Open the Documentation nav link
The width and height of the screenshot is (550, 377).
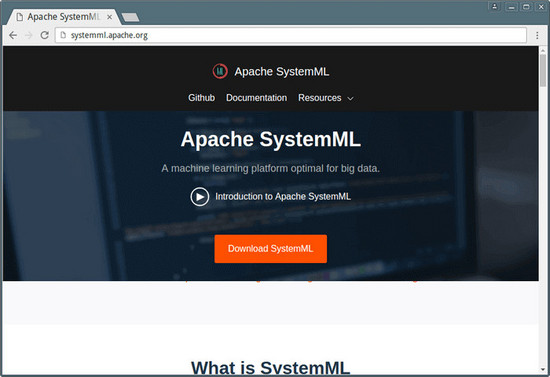(256, 98)
